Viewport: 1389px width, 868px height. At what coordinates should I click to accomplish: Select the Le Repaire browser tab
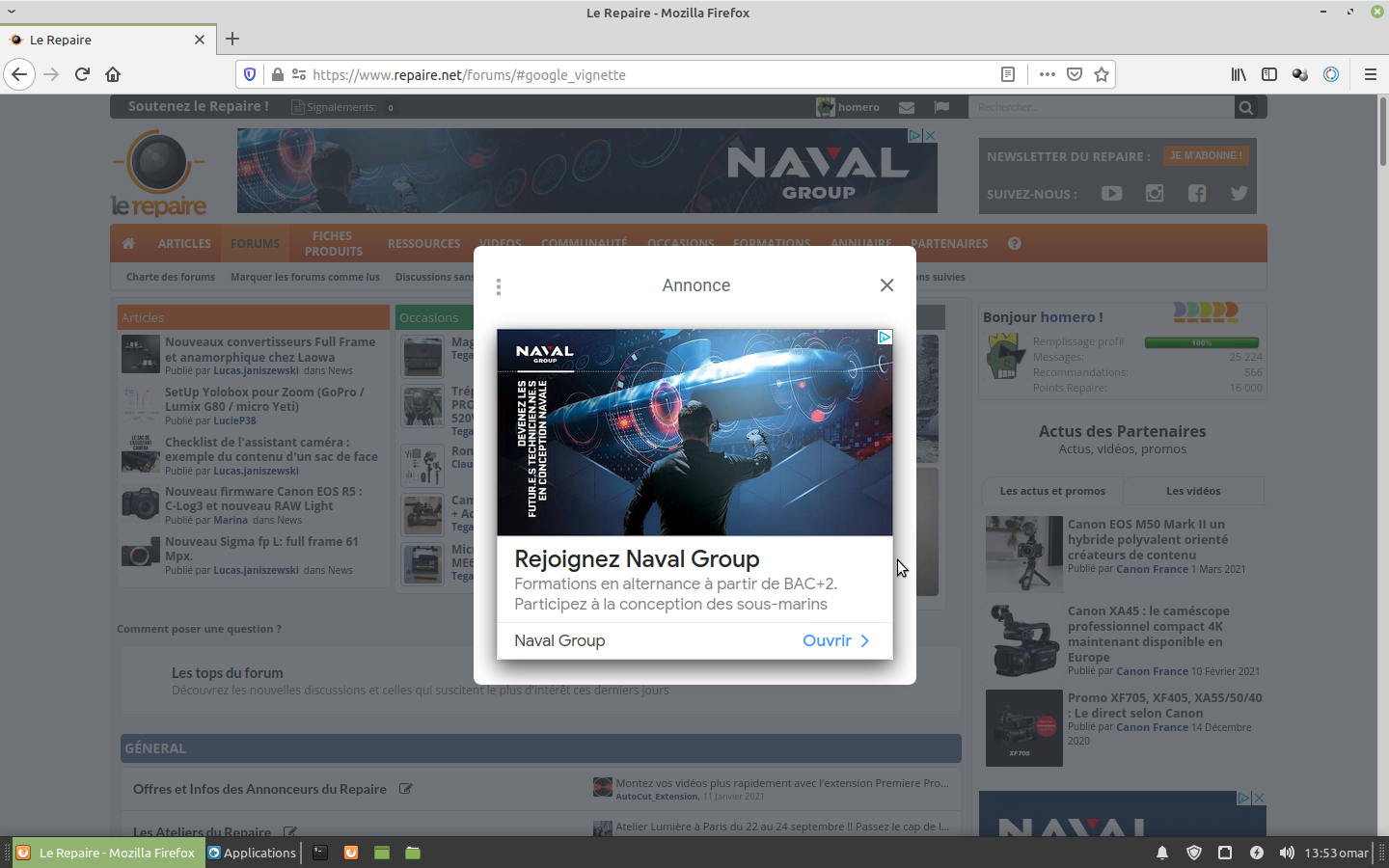(x=96, y=40)
